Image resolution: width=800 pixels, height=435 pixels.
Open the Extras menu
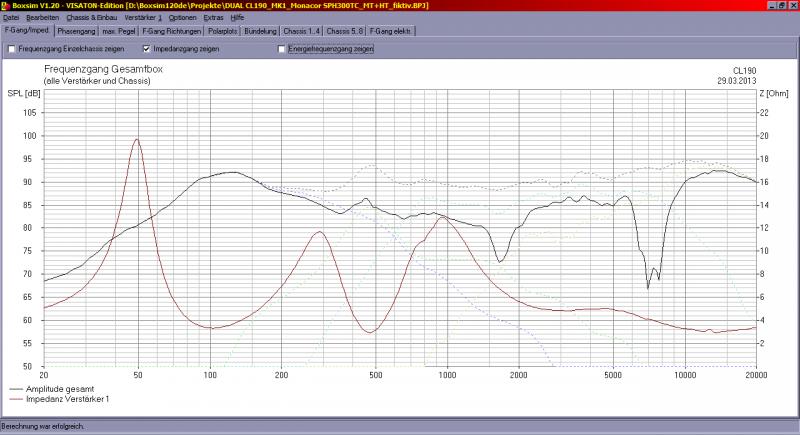[x=215, y=18]
